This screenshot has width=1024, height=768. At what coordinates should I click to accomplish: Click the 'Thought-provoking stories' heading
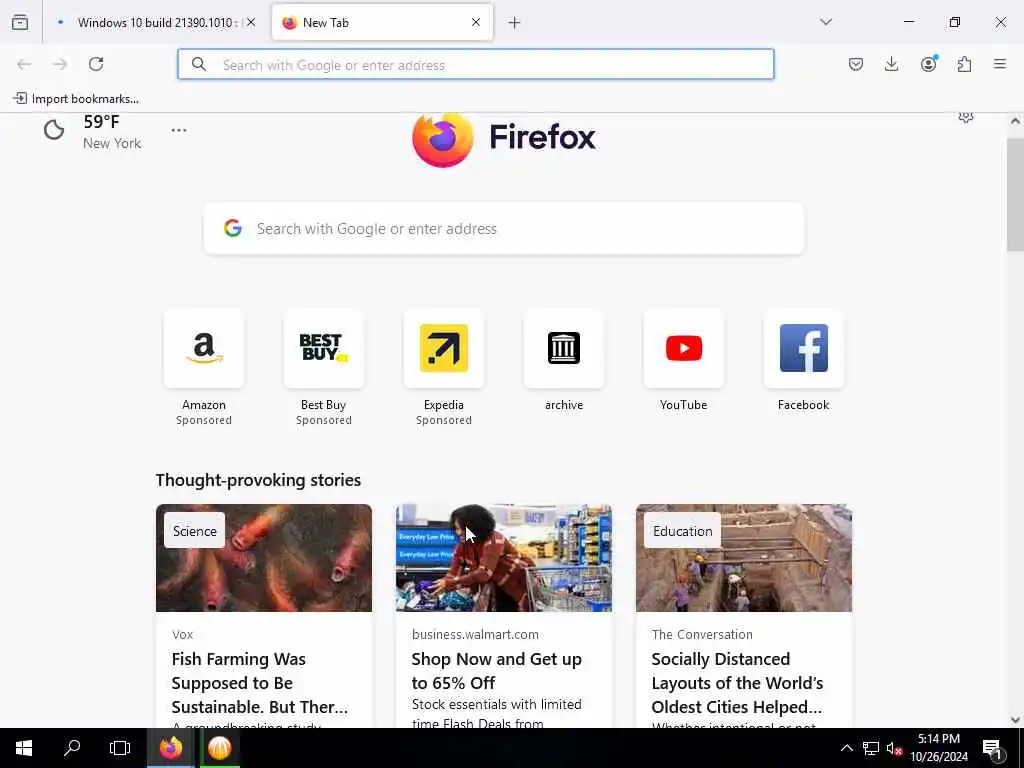(258, 480)
